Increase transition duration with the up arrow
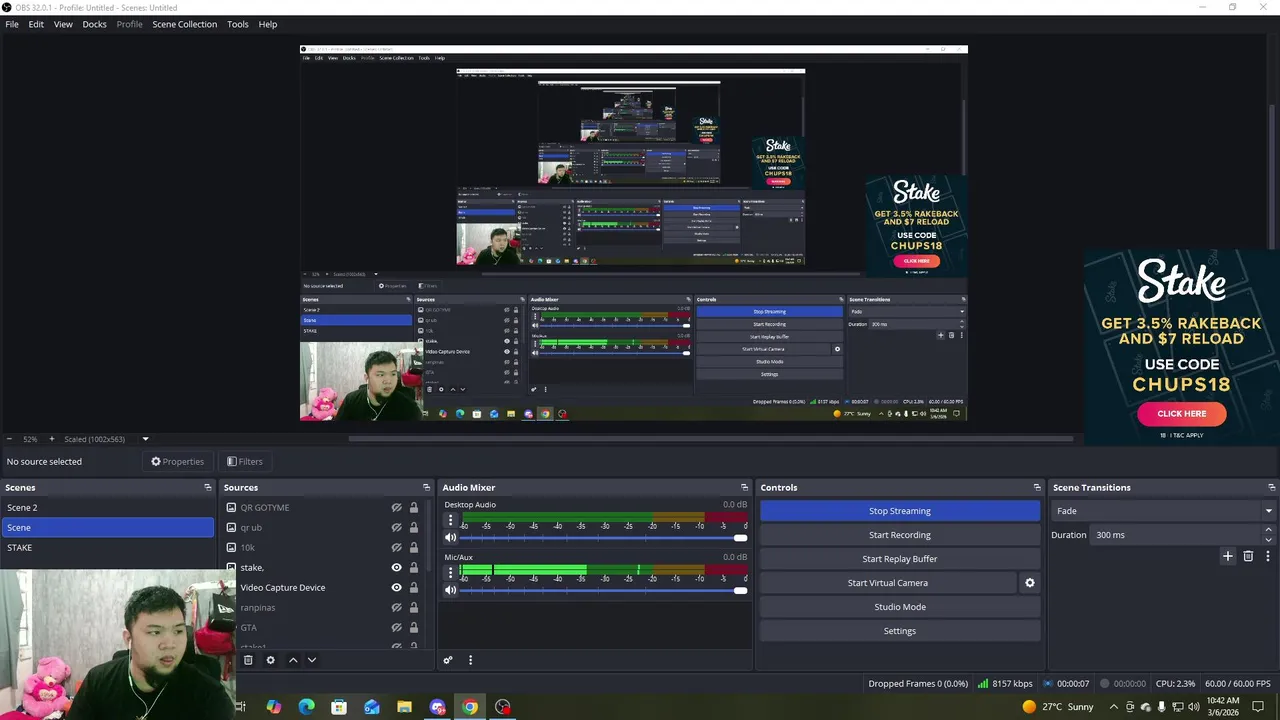1280x720 pixels. click(1269, 530)
